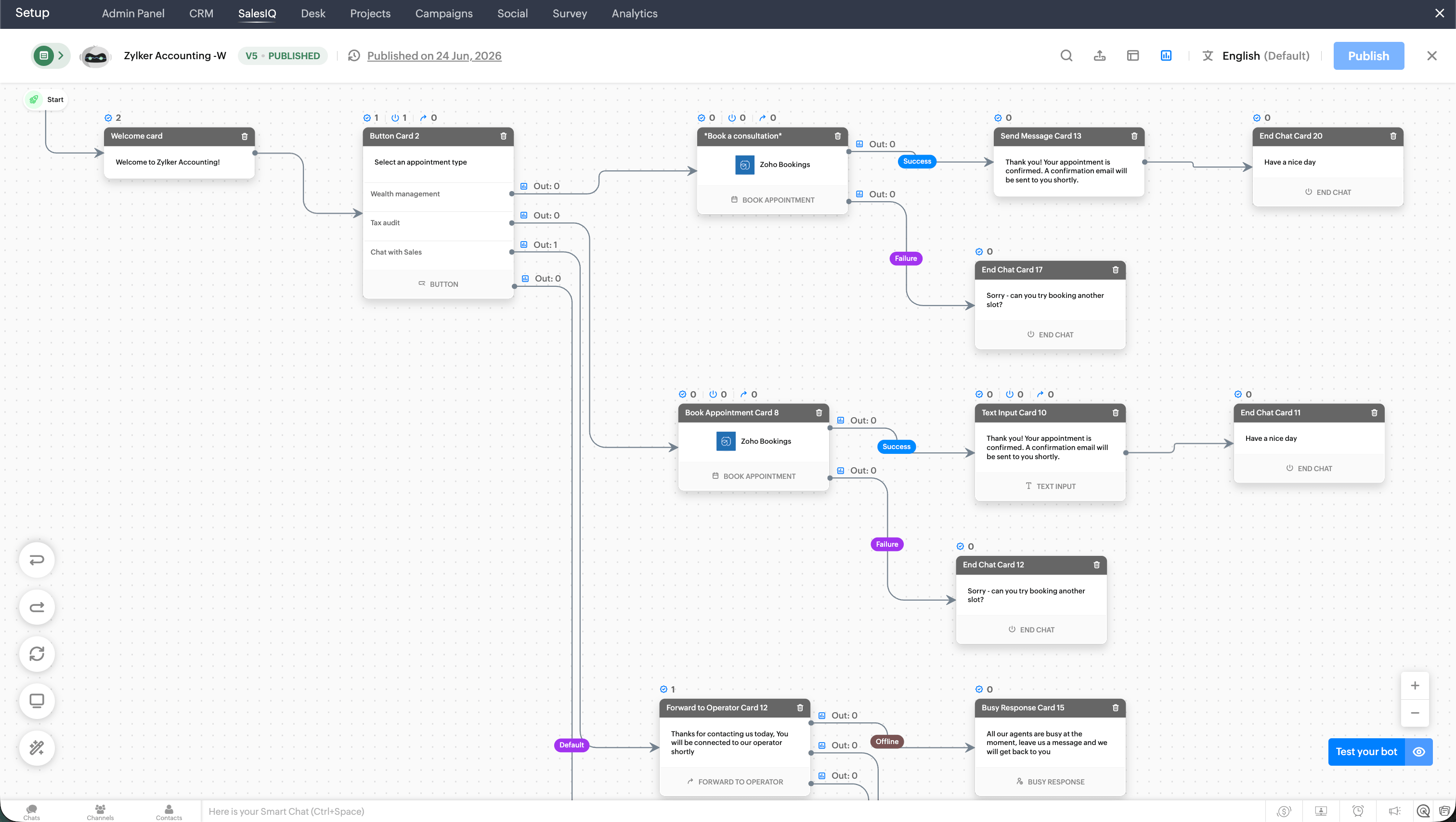This screenshot has height=822, width=1456.
Task: Click trash icon on Text Input Card 10
Action: point(1116,412)
